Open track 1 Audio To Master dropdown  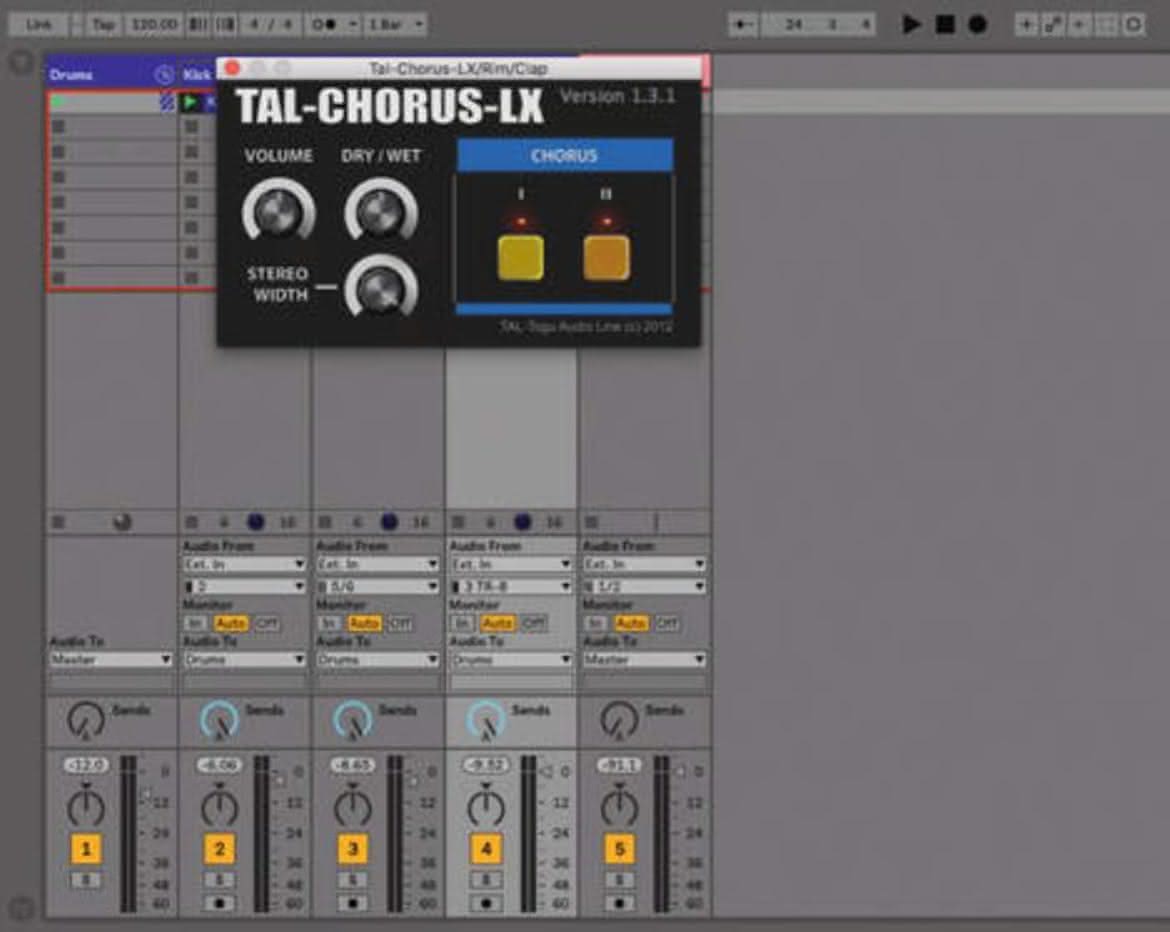pyautogui.click(x=111, y=660)
